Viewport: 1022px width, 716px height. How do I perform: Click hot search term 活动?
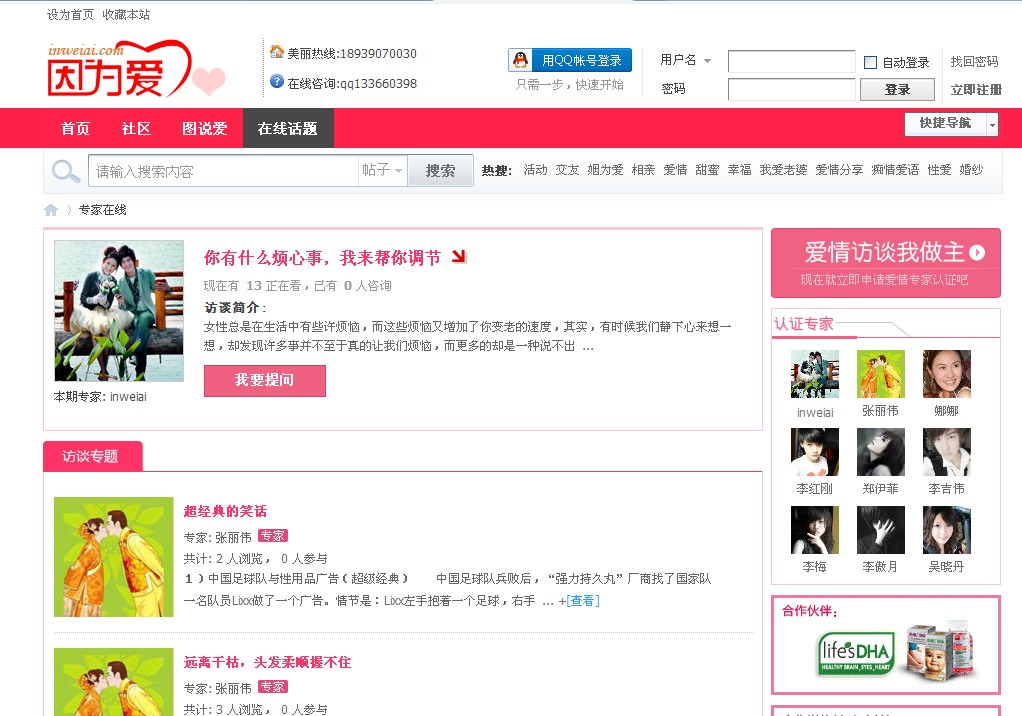(535, 170)
